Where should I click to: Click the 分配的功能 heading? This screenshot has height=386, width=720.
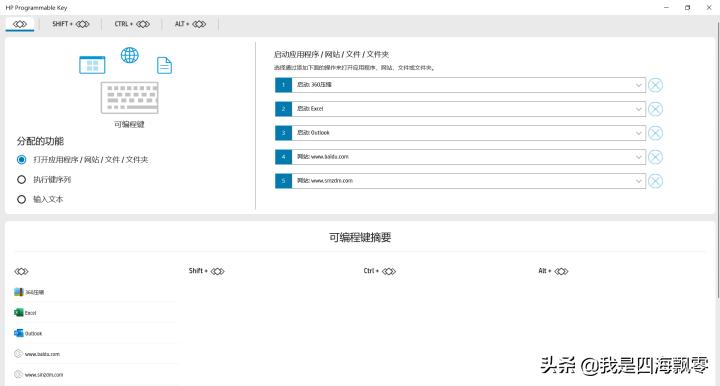(40, 141)
